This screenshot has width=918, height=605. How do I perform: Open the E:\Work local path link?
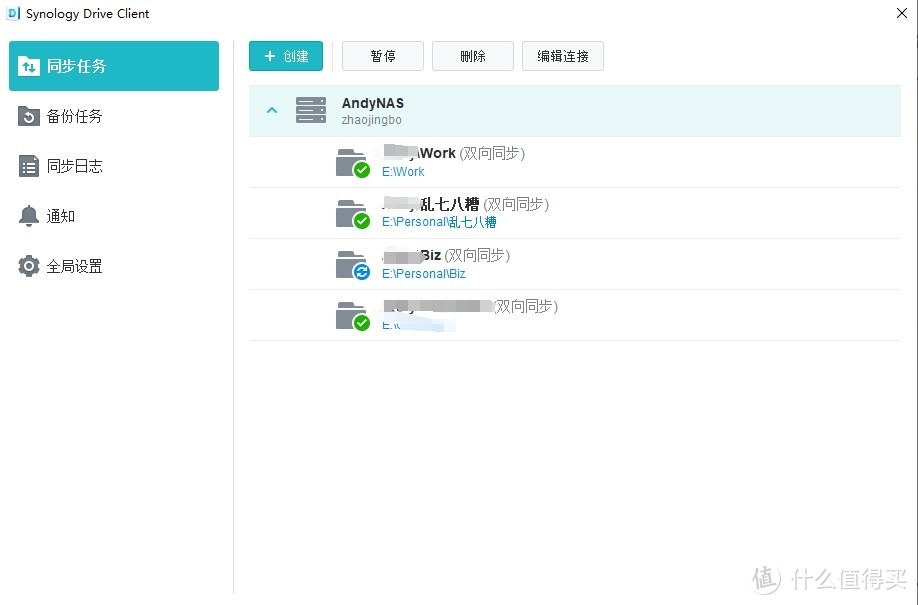point(403,172)
